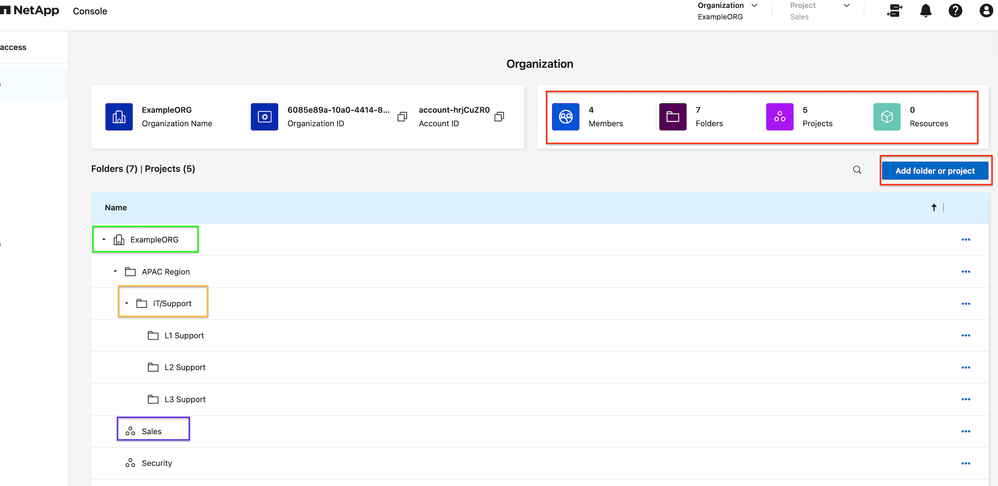This screenshot has height=486, width=998.
Task: Open the actions menu for L2 Support
Action: point(965,368)
